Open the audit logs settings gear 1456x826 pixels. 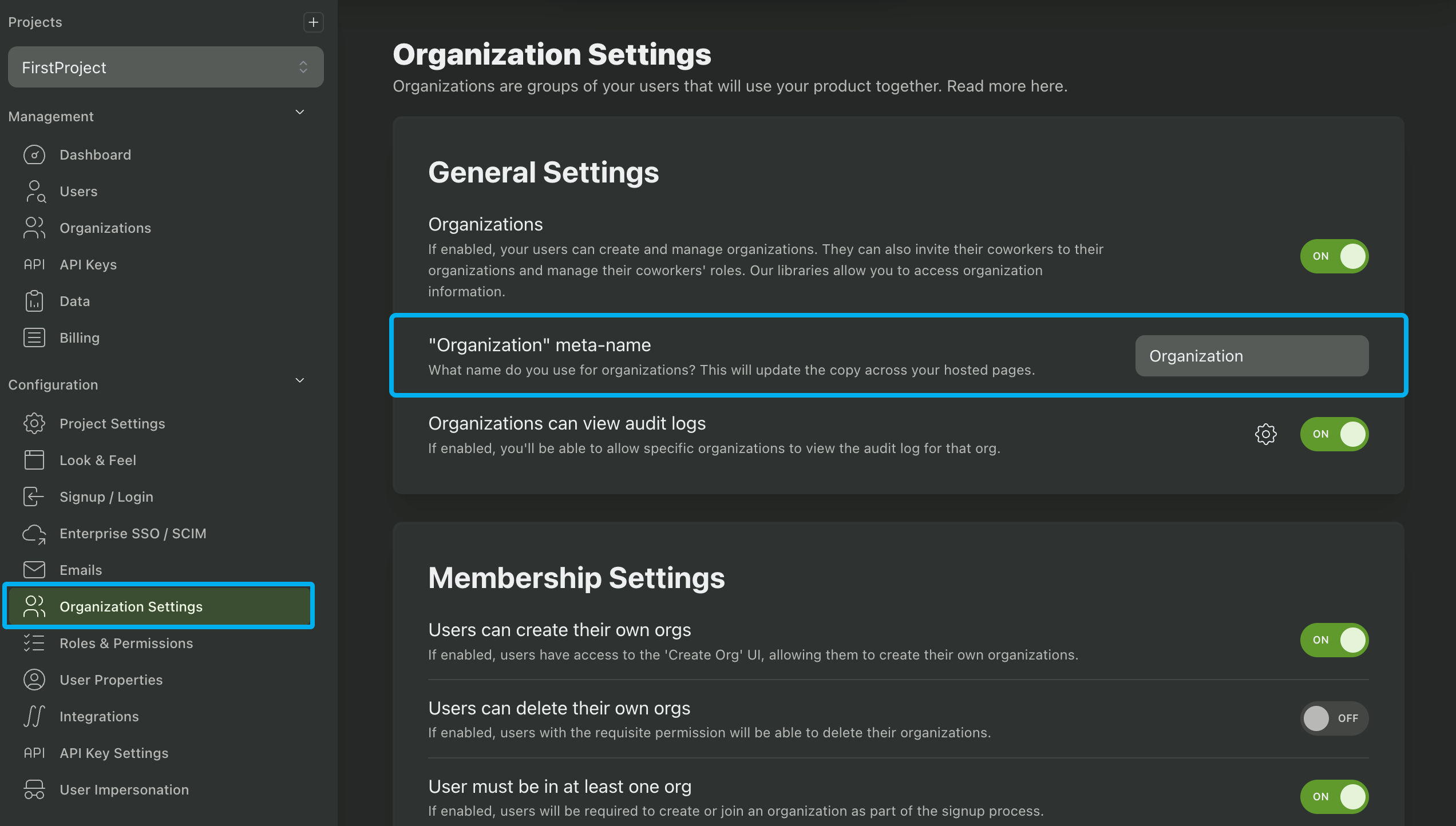point(1266,434)
